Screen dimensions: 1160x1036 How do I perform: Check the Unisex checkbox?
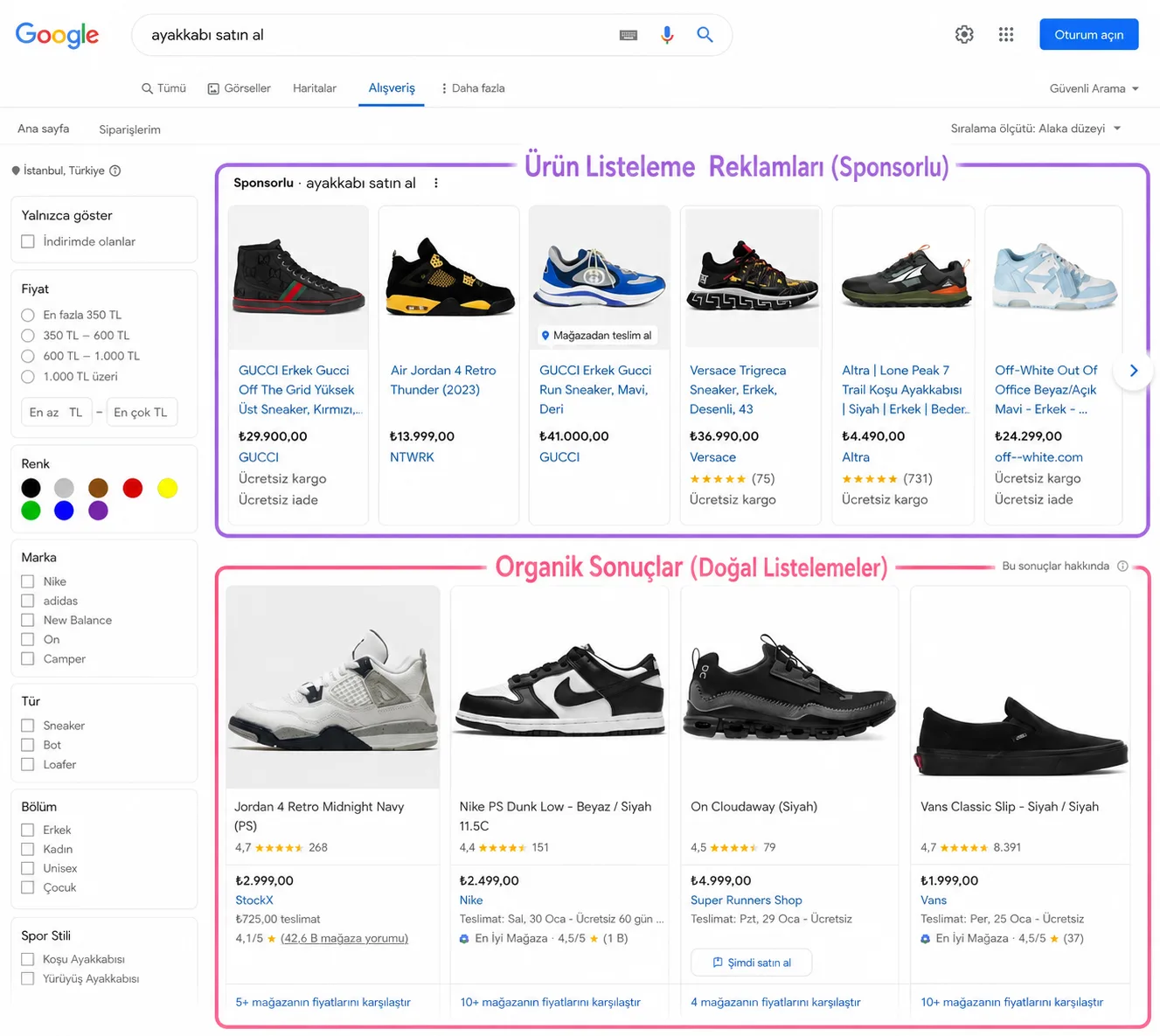point(28,868)
